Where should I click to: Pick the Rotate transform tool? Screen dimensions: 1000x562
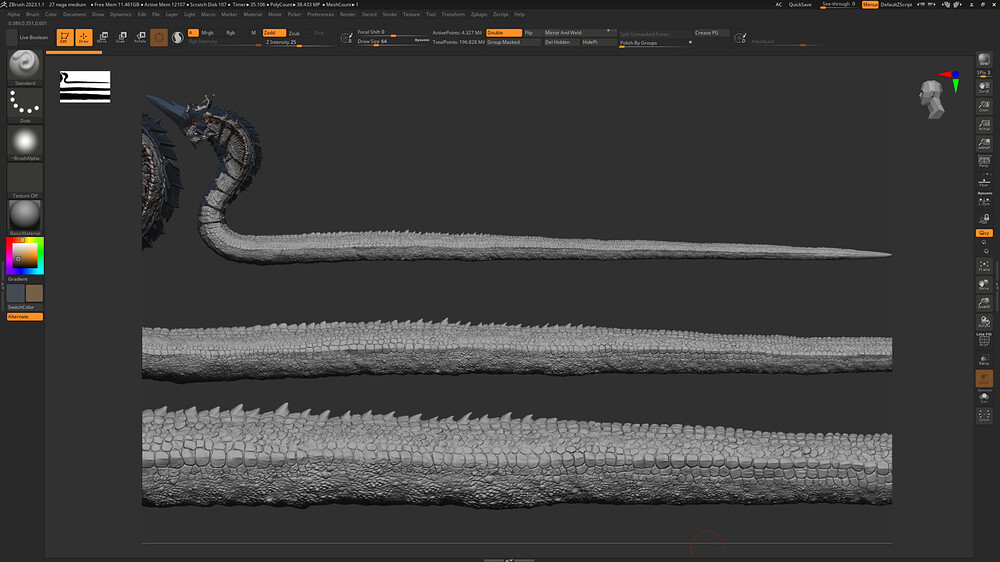point(140,37)
